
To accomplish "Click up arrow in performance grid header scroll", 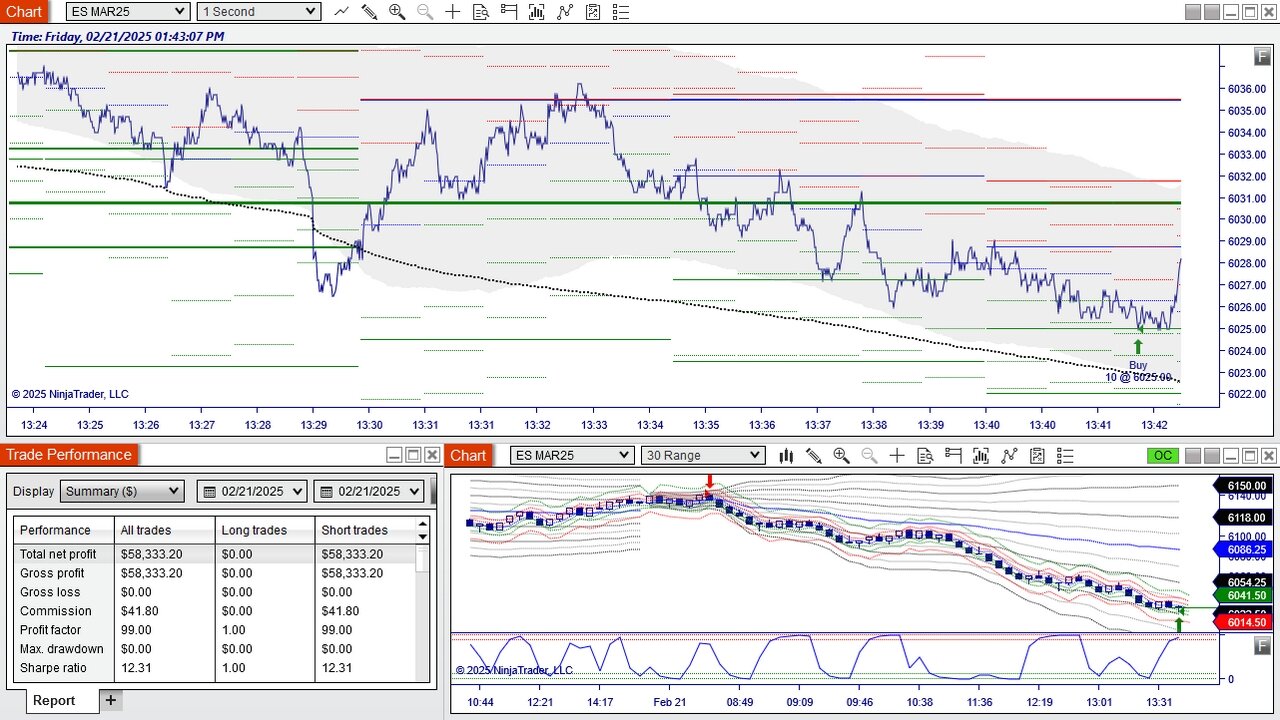I will [423, 524].
